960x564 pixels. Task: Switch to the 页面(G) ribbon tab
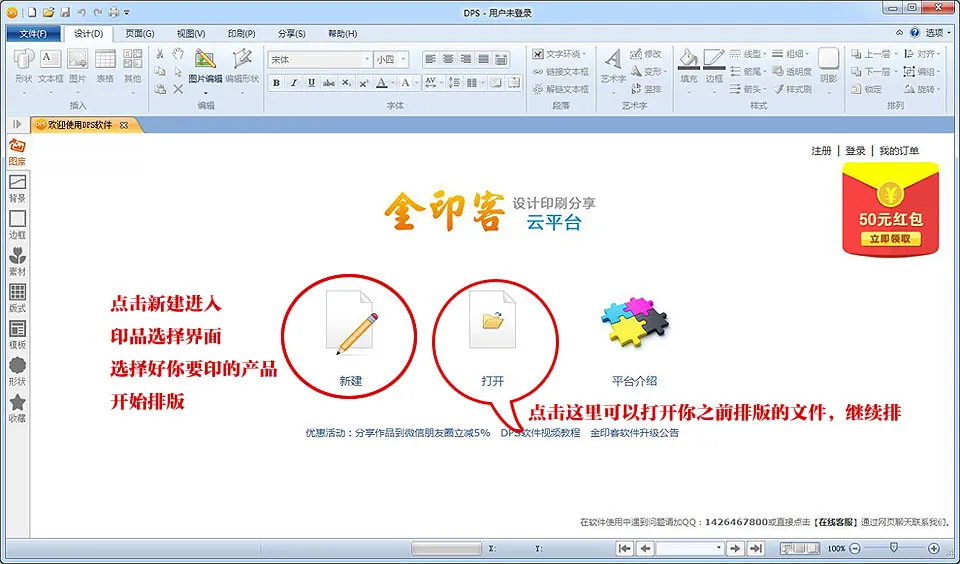[x=140, y=34]
